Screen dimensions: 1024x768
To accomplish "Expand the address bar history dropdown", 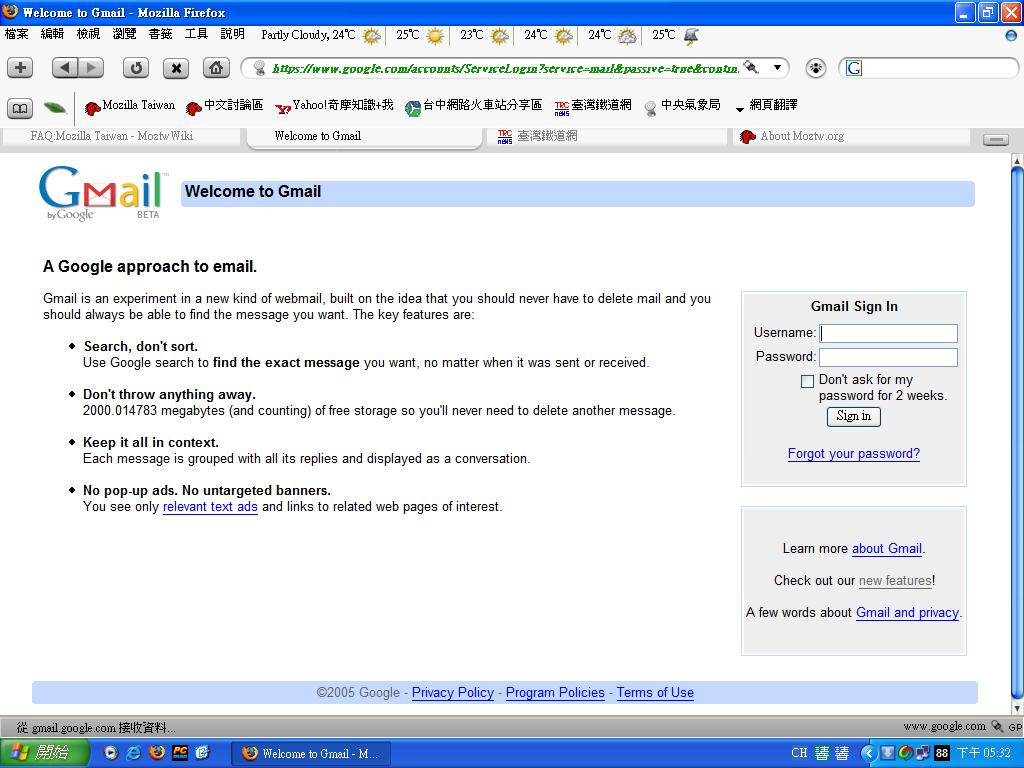I will click(x=777, y=68).
